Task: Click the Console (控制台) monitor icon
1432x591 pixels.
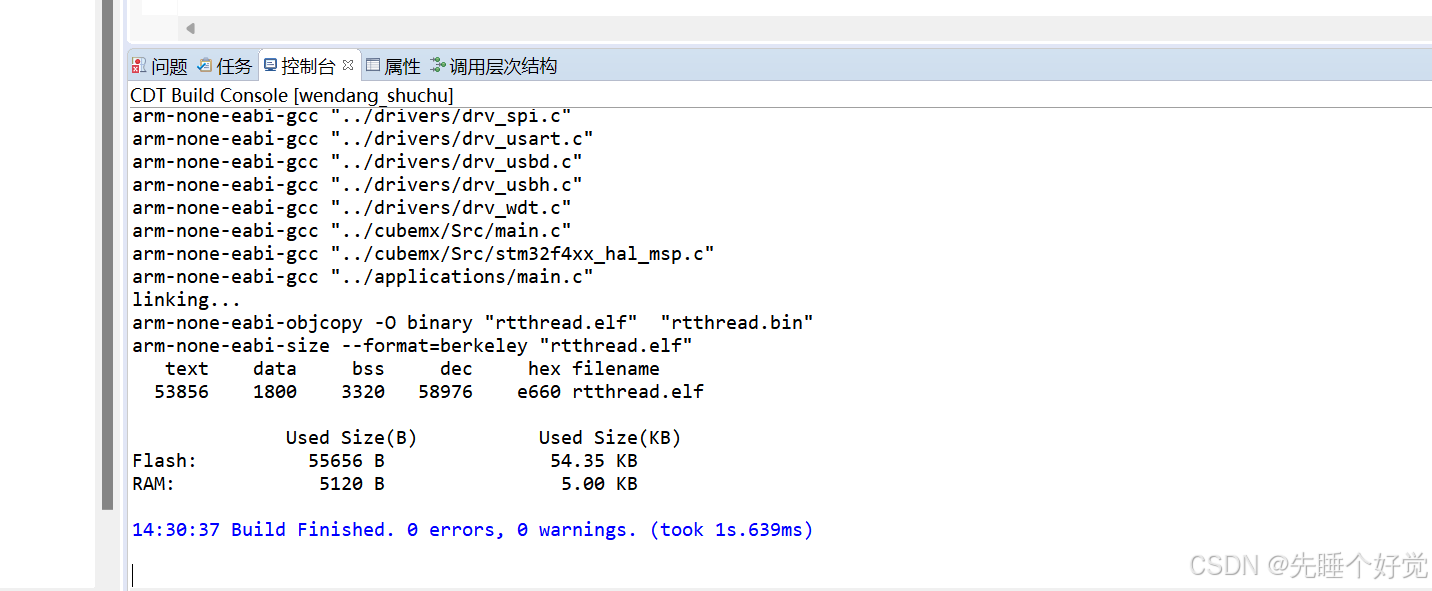Action: [271, 64]
